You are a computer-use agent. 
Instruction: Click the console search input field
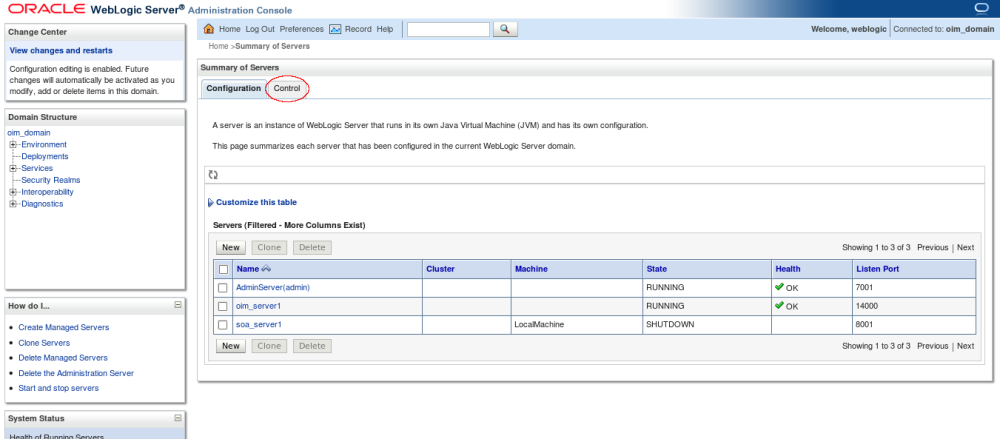tap(448, 29)
